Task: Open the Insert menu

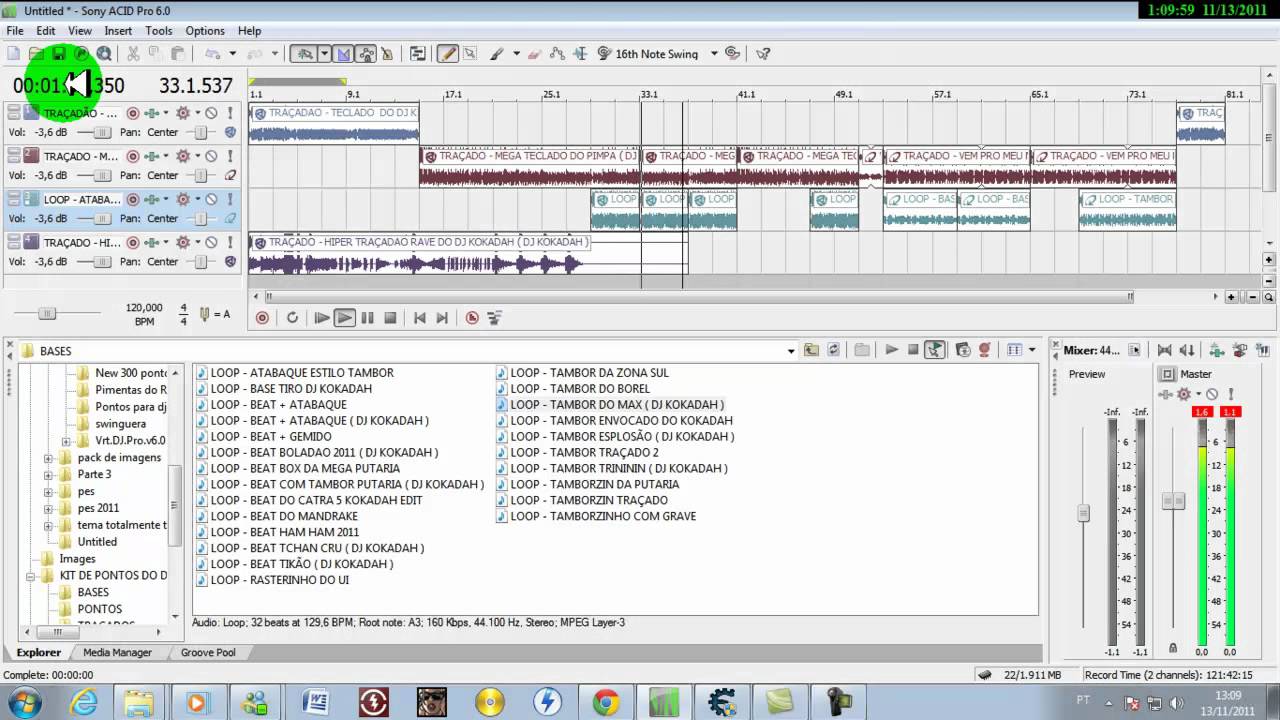Action: click(x=118, y=31)
